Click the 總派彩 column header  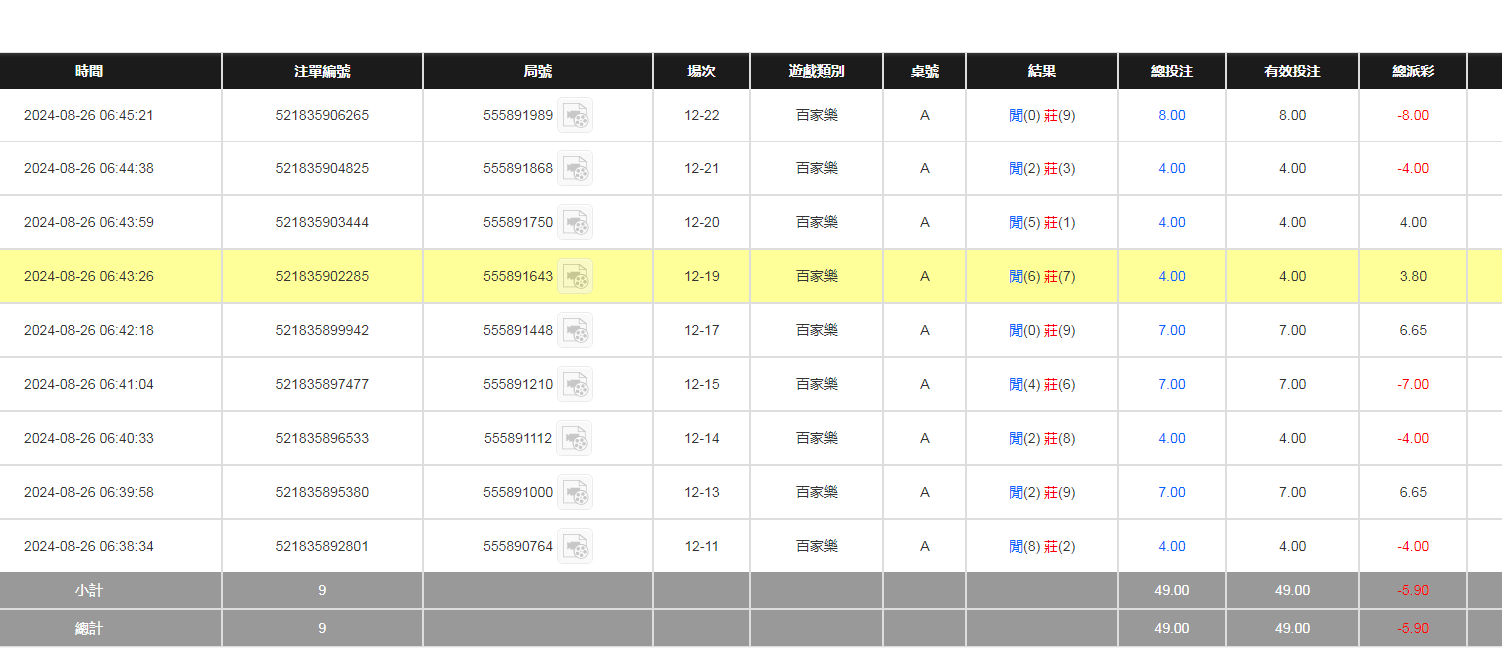(1412, 72)
